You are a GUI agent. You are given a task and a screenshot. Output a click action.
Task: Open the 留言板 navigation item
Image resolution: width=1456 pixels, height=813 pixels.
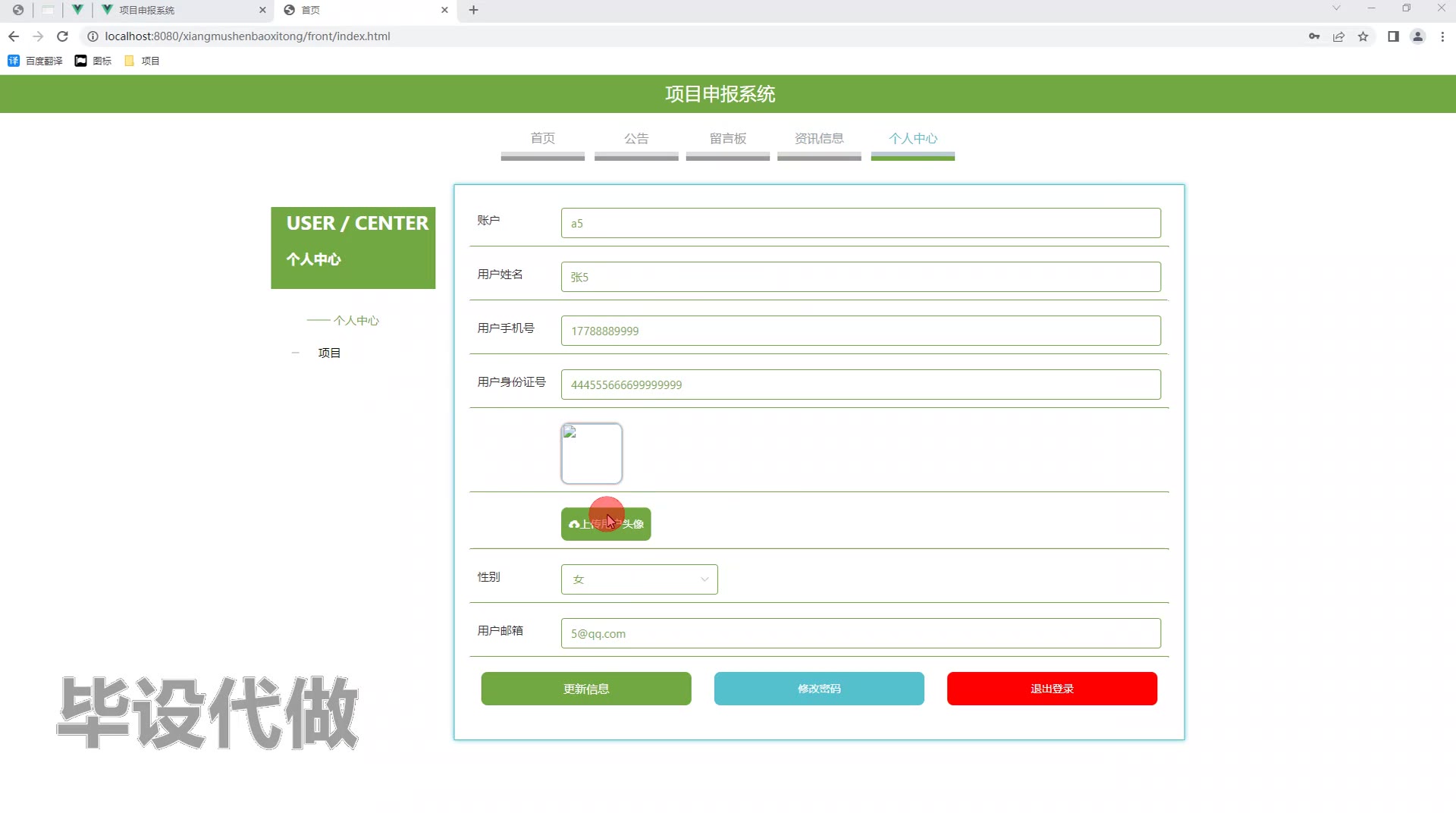pos(728,139)
